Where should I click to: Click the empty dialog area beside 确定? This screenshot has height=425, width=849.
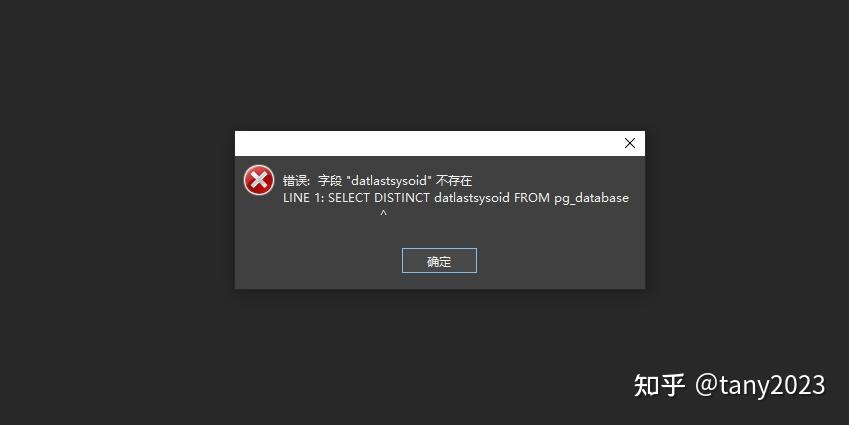point(560,261)
